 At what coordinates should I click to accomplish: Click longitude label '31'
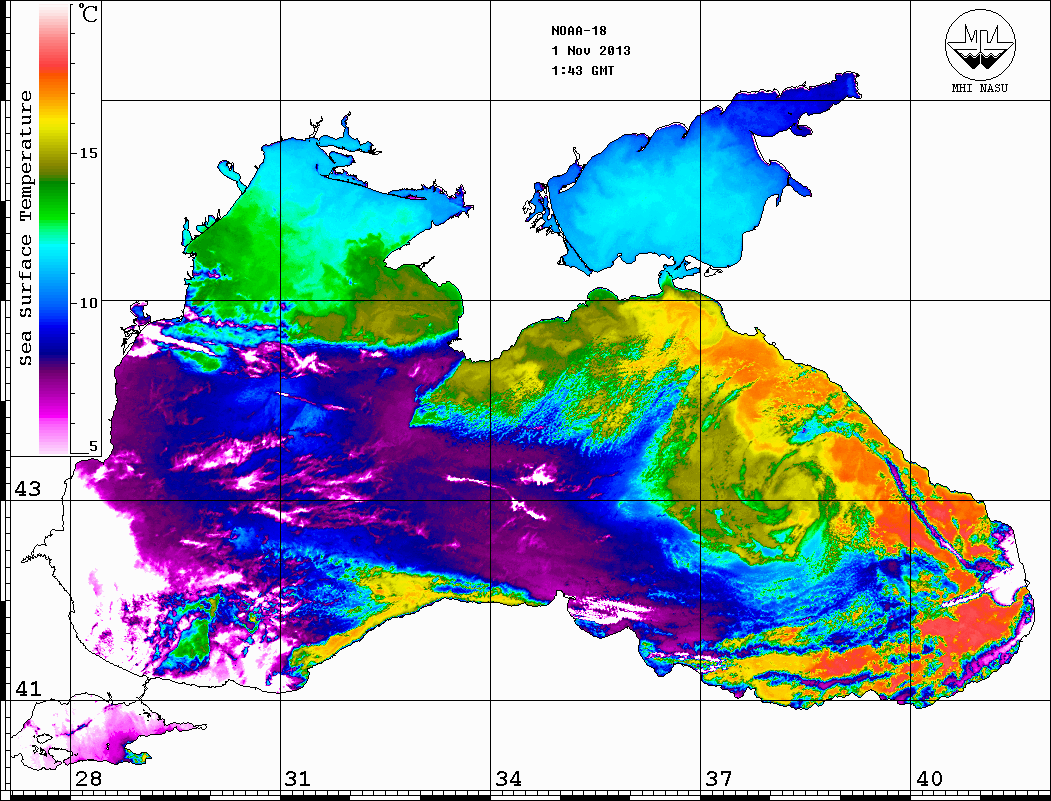point(298,779)
